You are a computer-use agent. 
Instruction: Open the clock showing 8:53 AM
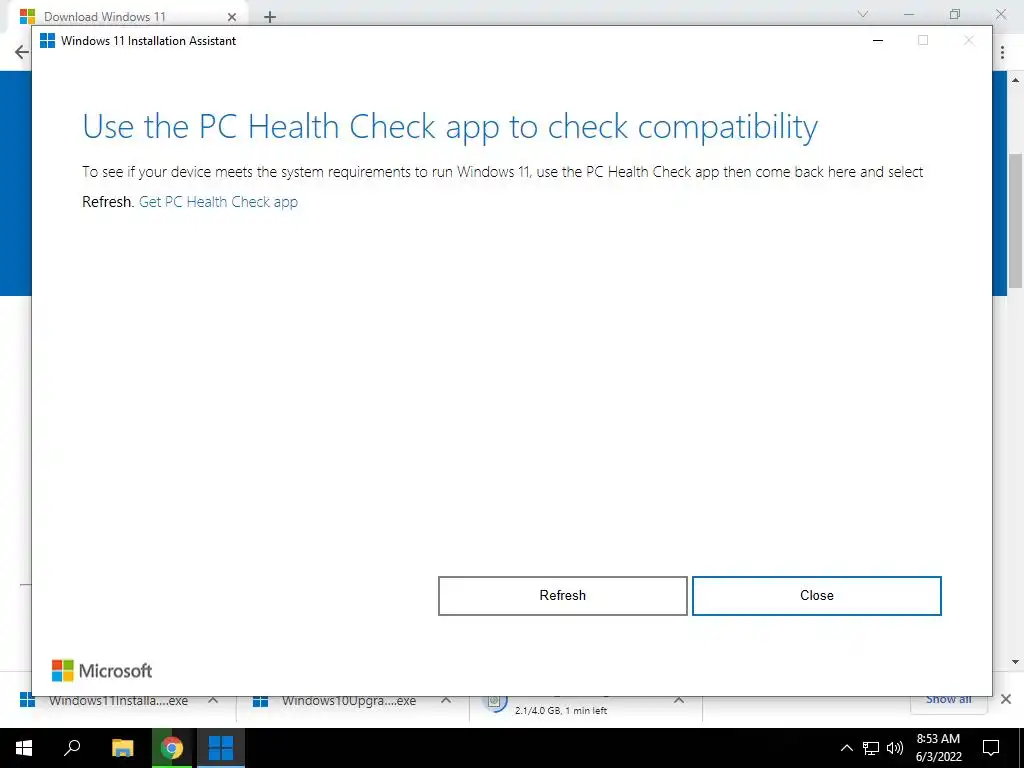coord(938,748)
